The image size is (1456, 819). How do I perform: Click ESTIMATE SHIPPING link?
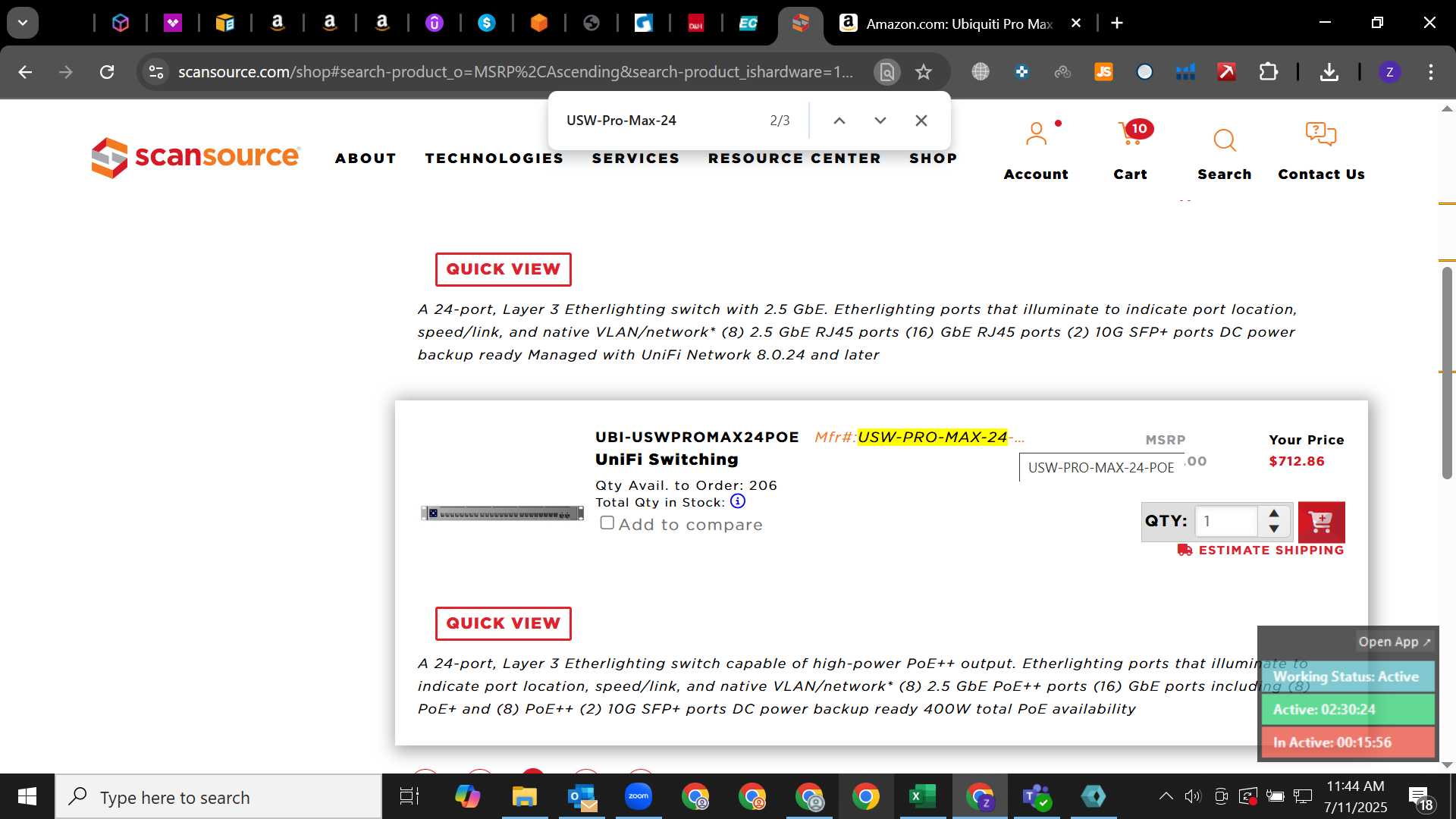click(1261, 550)
